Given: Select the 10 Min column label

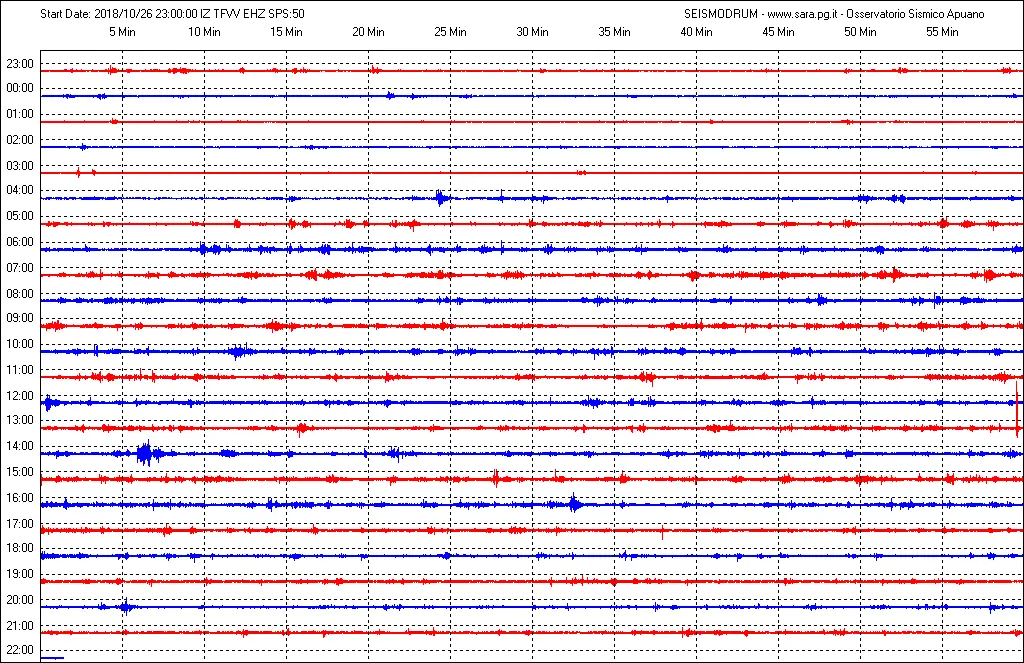Looking at the screenshot, I should tap(204, 32).
